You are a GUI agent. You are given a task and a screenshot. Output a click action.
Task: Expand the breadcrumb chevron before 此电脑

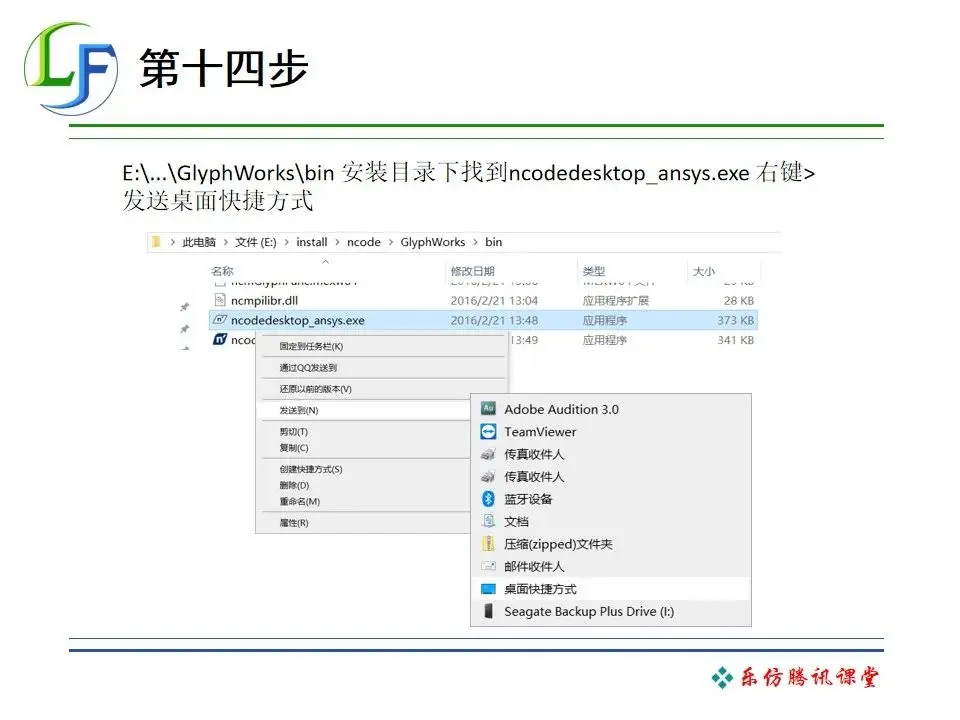click(173, 242)
